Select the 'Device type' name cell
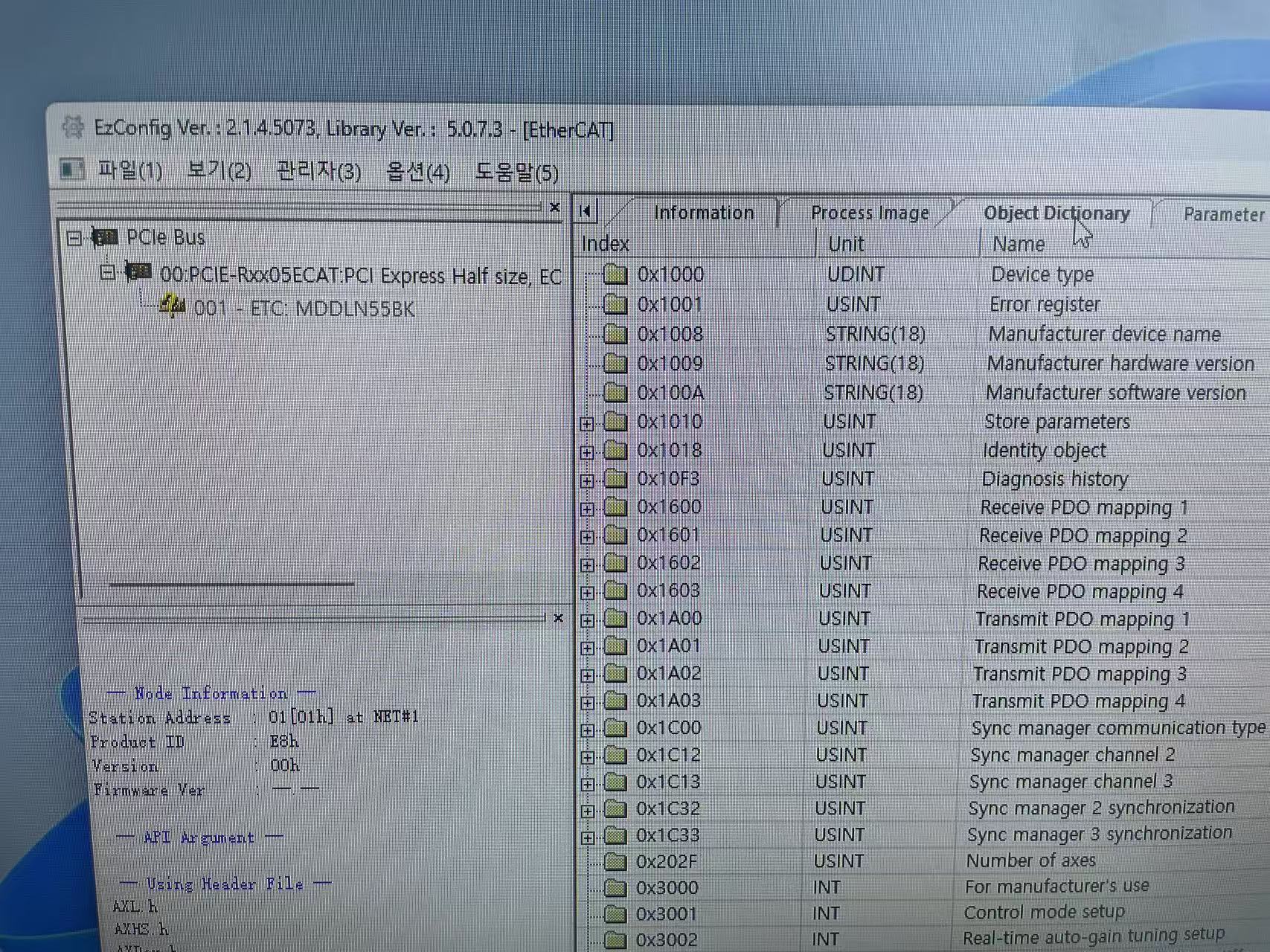The width and height of the screenshot is (1270, 952). point(1042,274)
